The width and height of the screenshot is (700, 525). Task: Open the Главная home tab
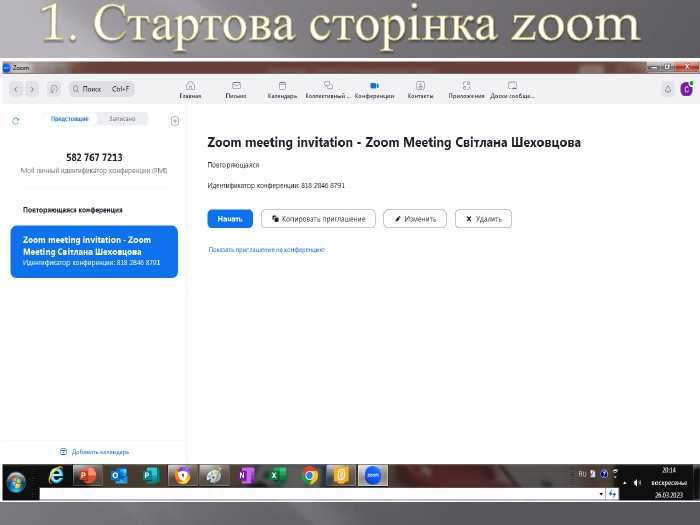[x=190, y=90]
